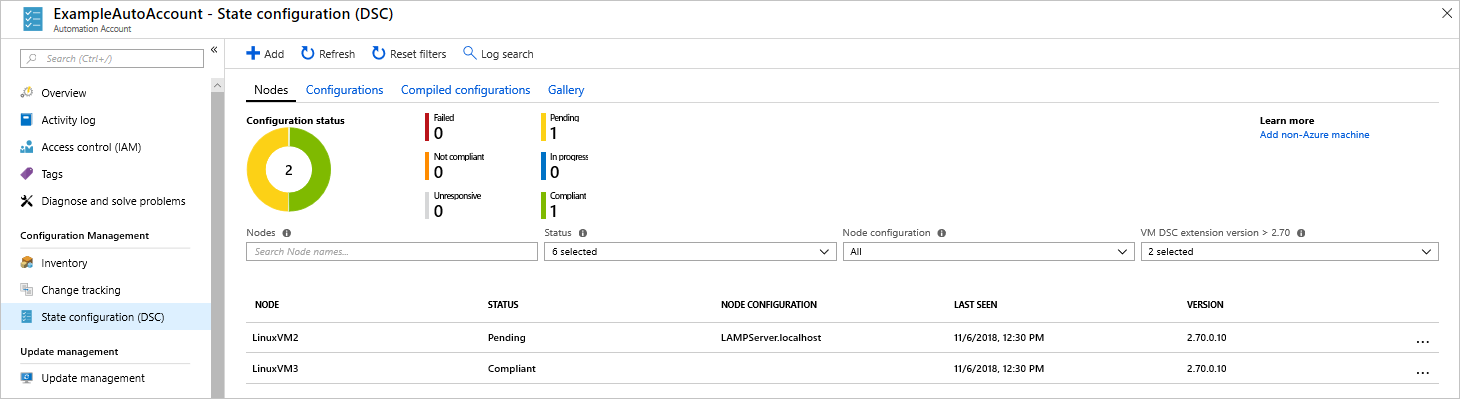Viewport: 1460px width, 399px height.
Task: Open the Gallery tab
Action: click(566, 90)
